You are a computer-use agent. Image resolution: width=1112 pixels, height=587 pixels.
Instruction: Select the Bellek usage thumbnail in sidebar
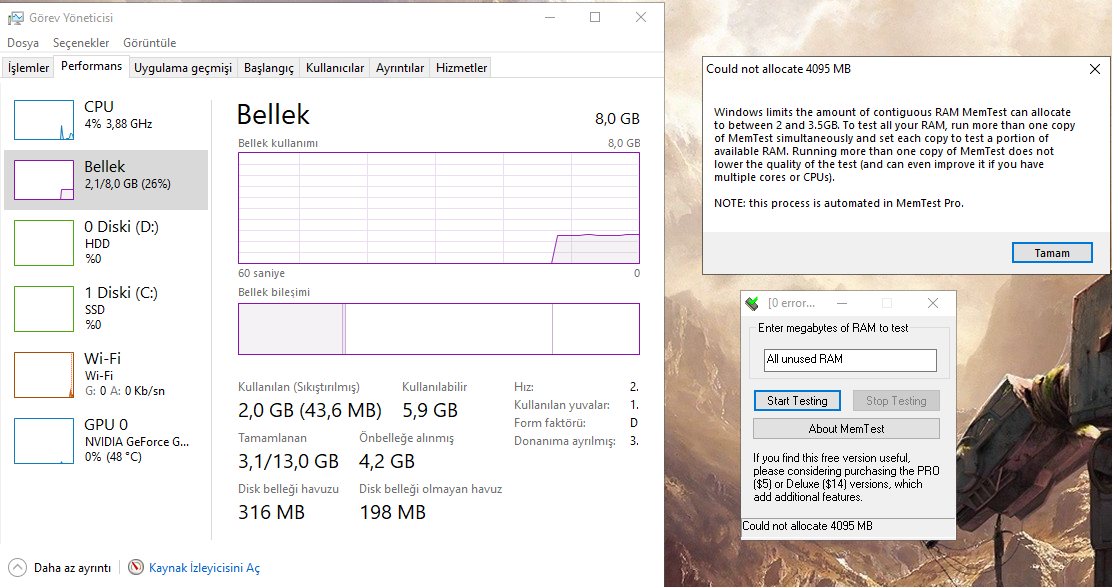coord(44,180)
